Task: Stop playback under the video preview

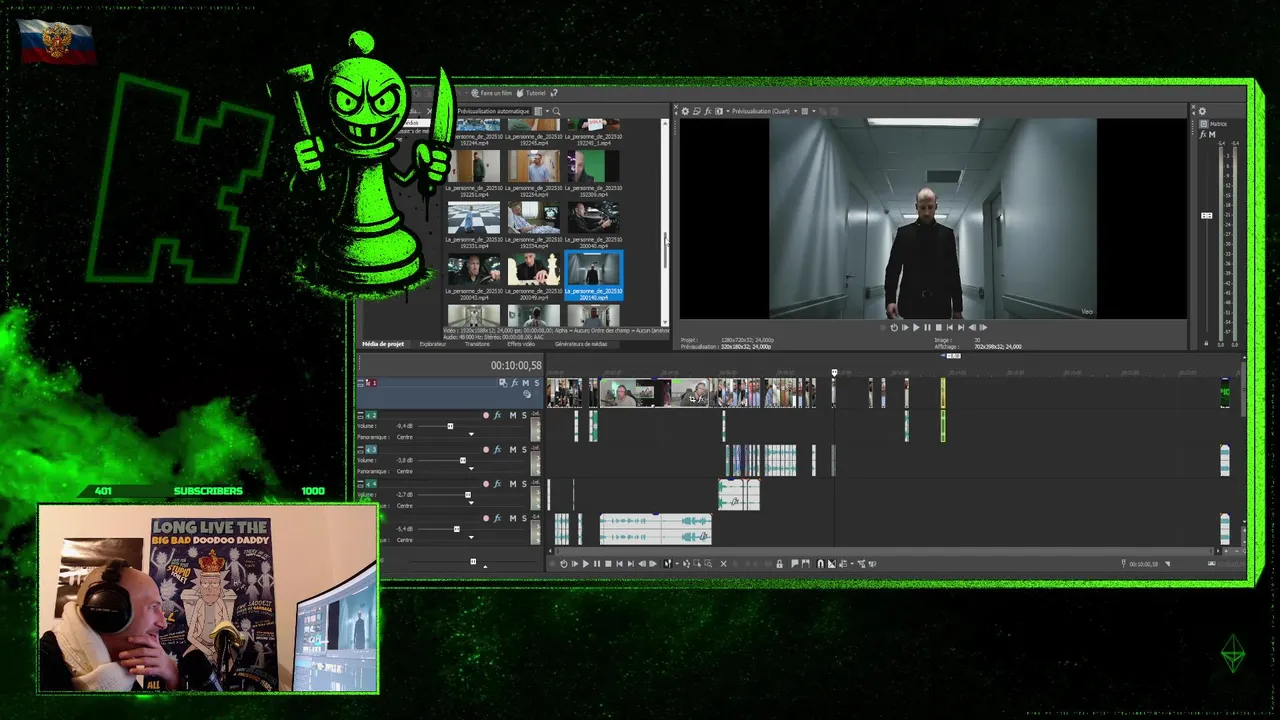Action: (939, 327)
